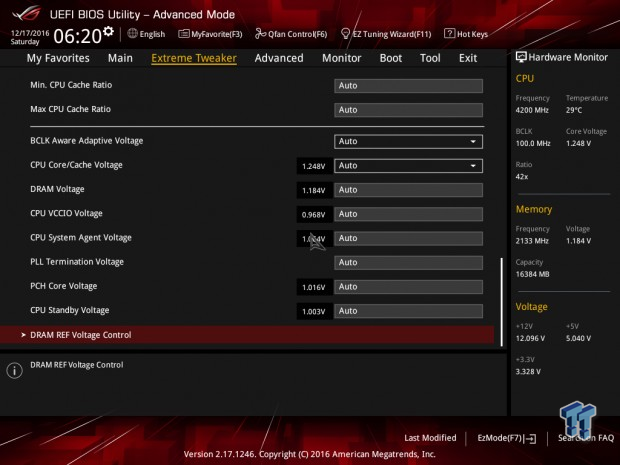Open MyFavorite(F3) text link
The width and height of the screenshot is (620, 465).
217,34
